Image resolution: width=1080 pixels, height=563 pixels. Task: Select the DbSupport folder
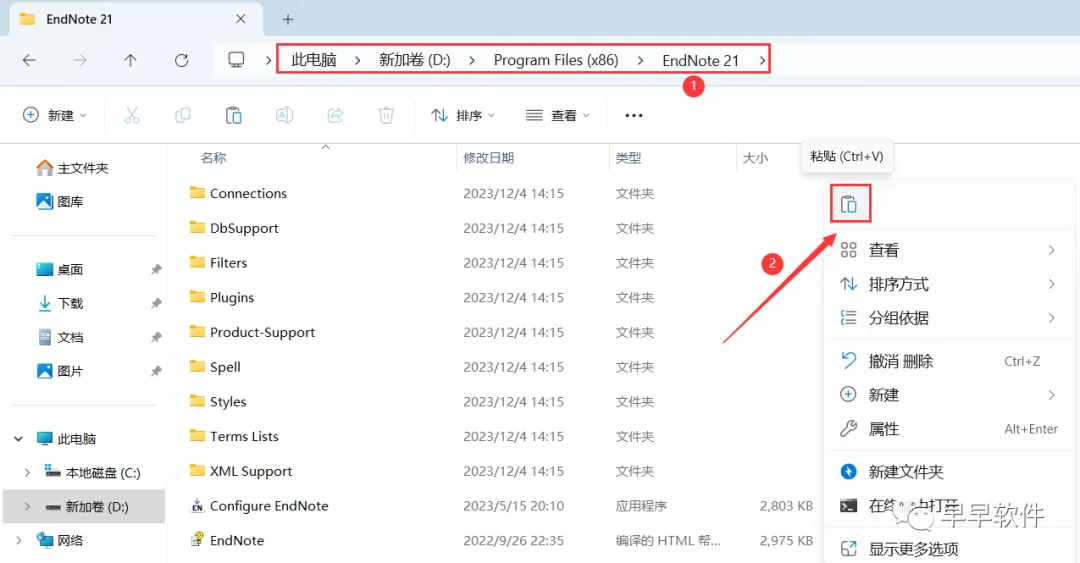pos(234,228)
